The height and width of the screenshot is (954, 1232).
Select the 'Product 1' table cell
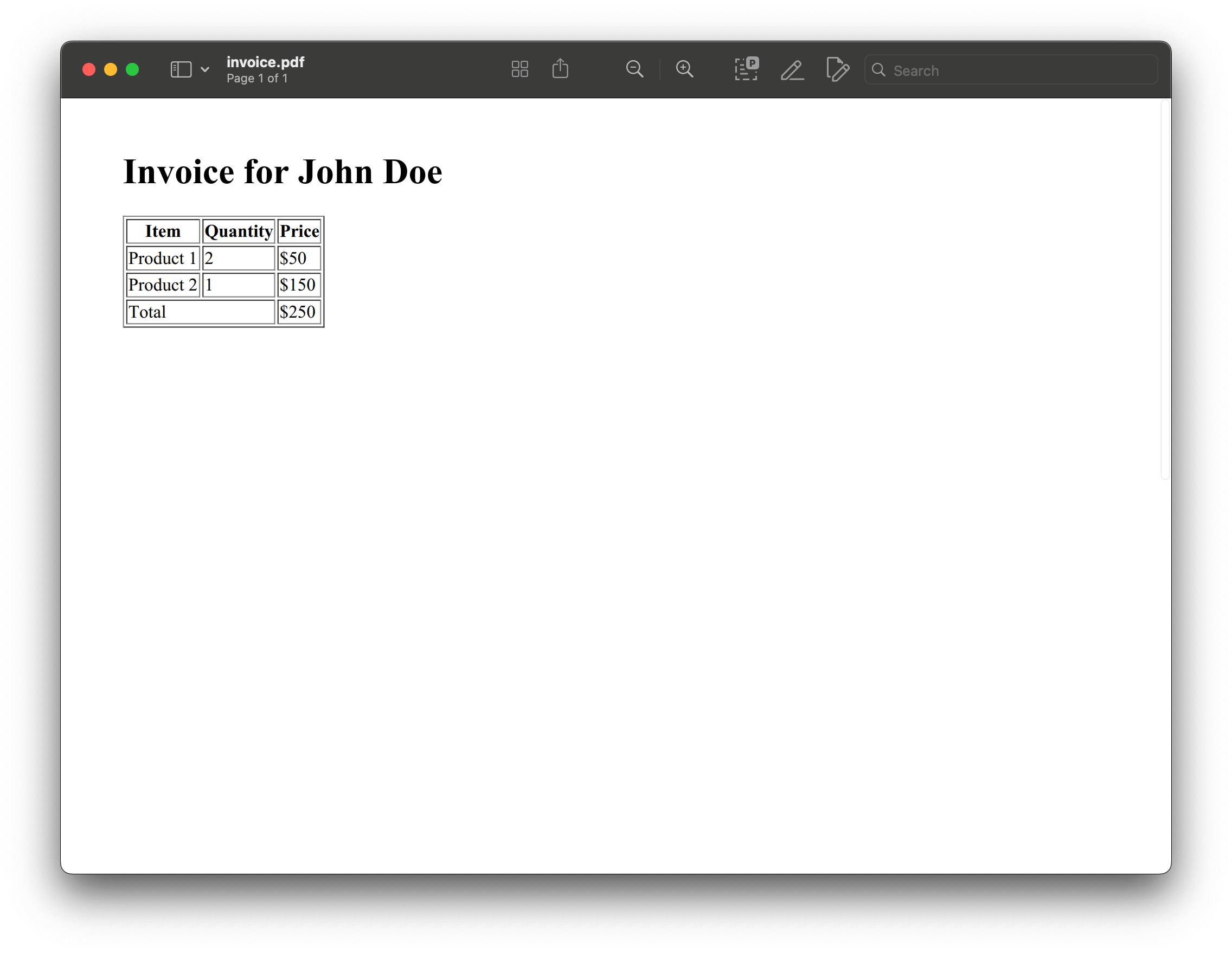point(163,257)
